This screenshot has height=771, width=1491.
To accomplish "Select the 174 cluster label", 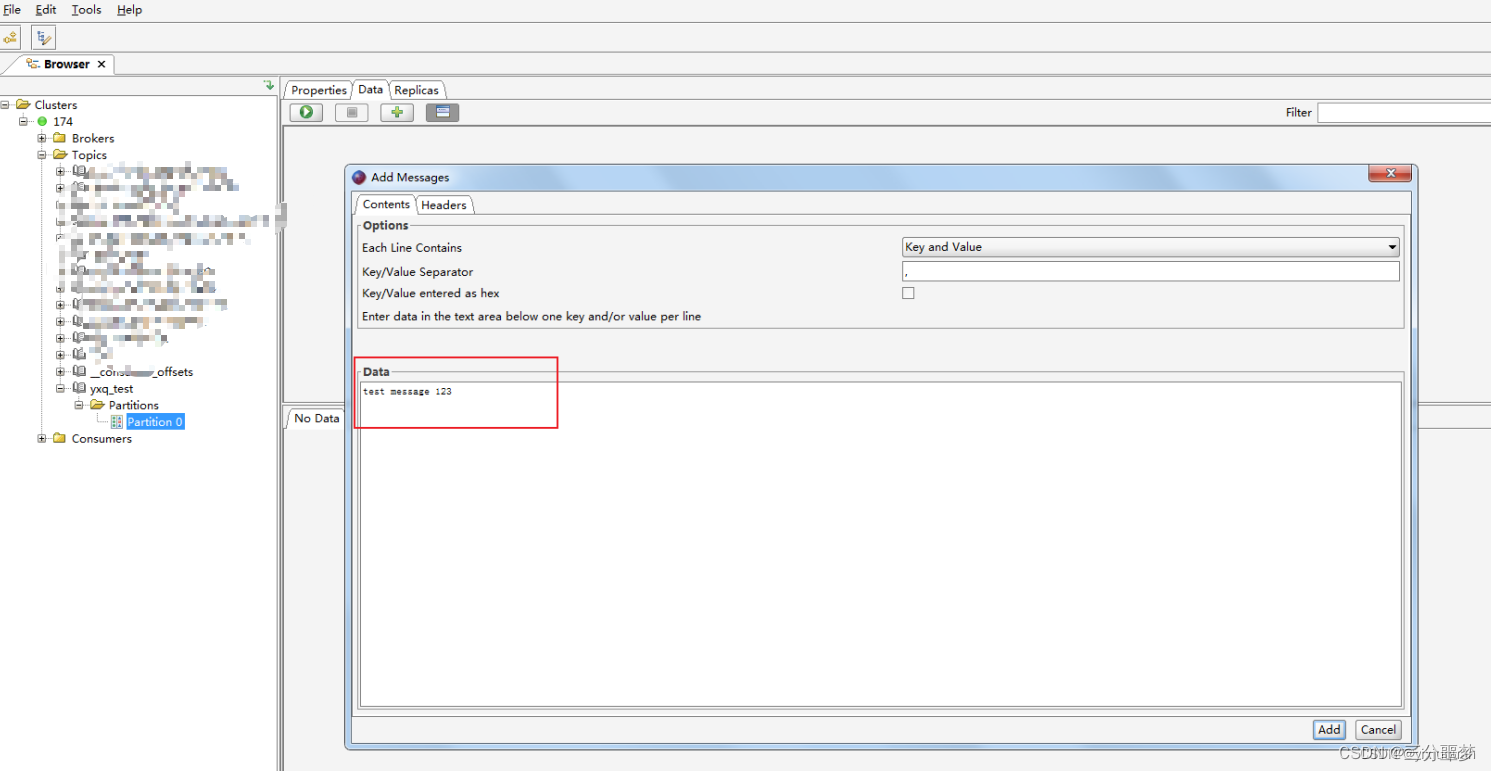I will (63, 121).
